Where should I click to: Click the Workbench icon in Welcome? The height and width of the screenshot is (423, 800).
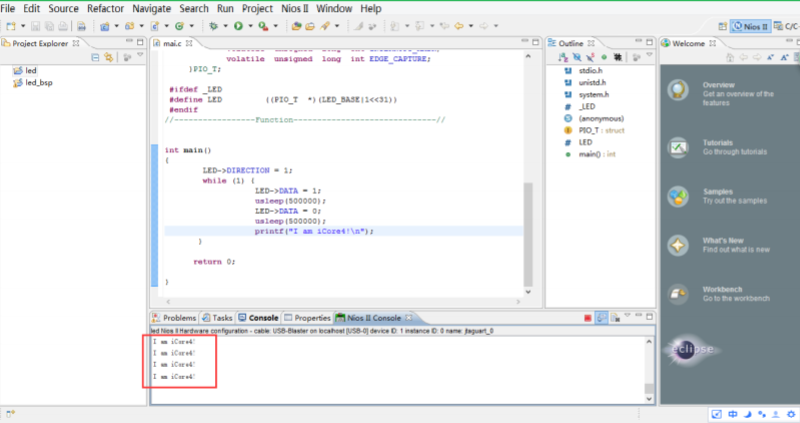[x=679, y=294]
